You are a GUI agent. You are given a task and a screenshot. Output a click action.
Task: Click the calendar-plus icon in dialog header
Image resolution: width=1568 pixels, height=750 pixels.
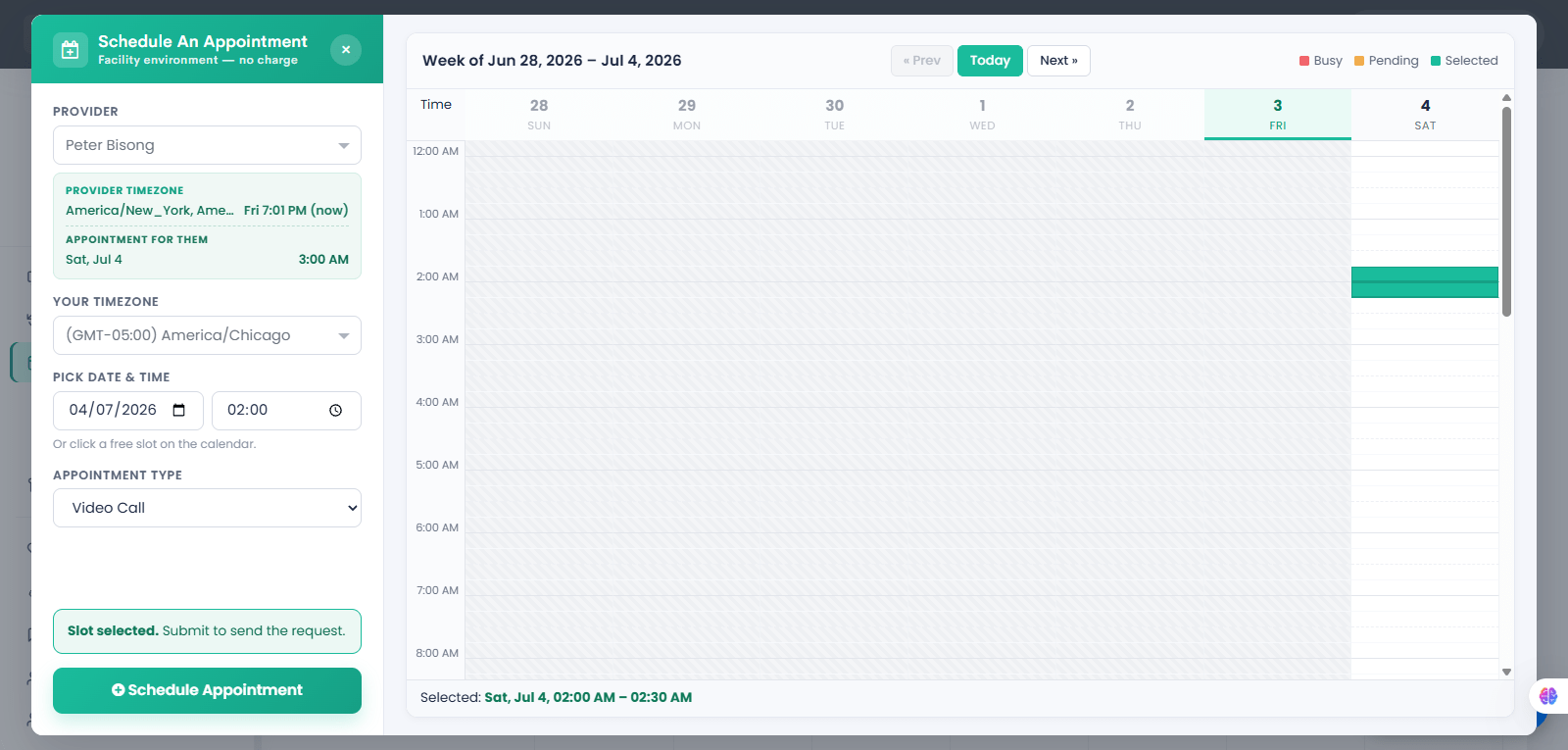[70, 50]
